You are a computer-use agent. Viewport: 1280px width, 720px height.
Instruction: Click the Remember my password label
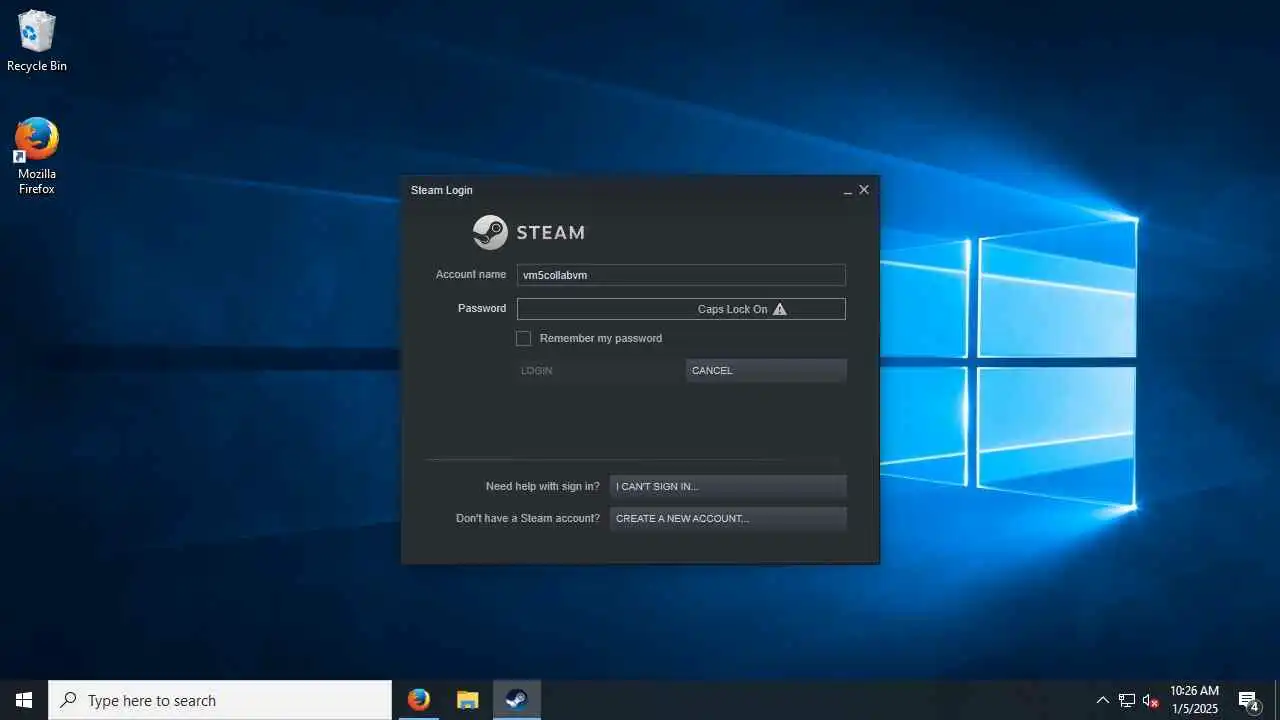coord(601,338)
